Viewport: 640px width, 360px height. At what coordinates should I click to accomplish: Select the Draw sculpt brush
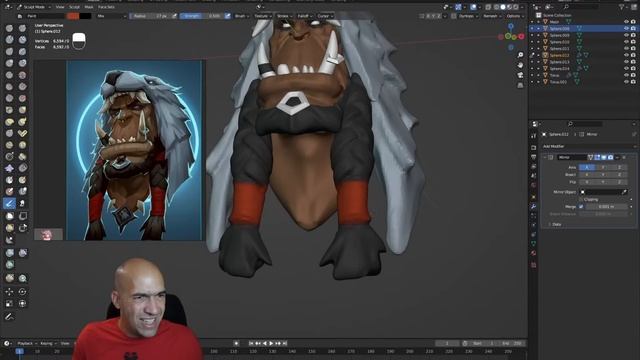pos(9,28)
